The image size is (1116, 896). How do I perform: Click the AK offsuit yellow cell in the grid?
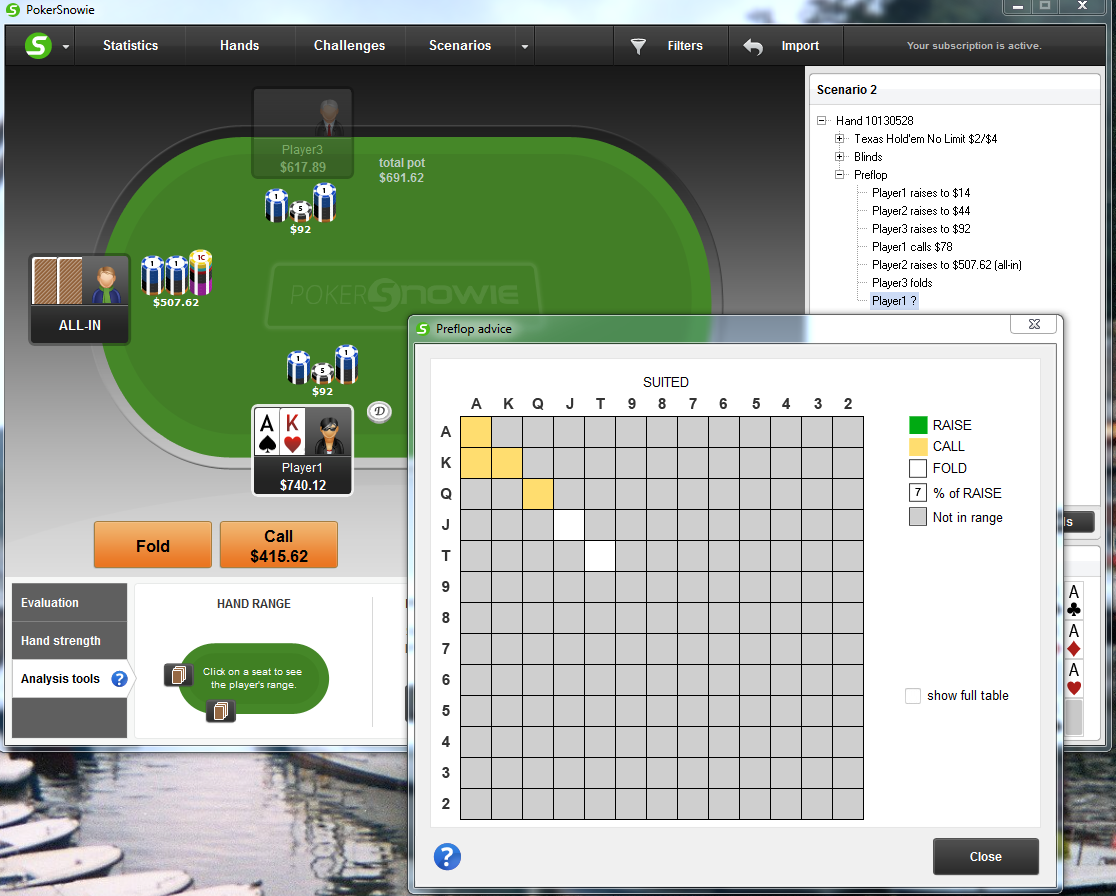[476, 463]
